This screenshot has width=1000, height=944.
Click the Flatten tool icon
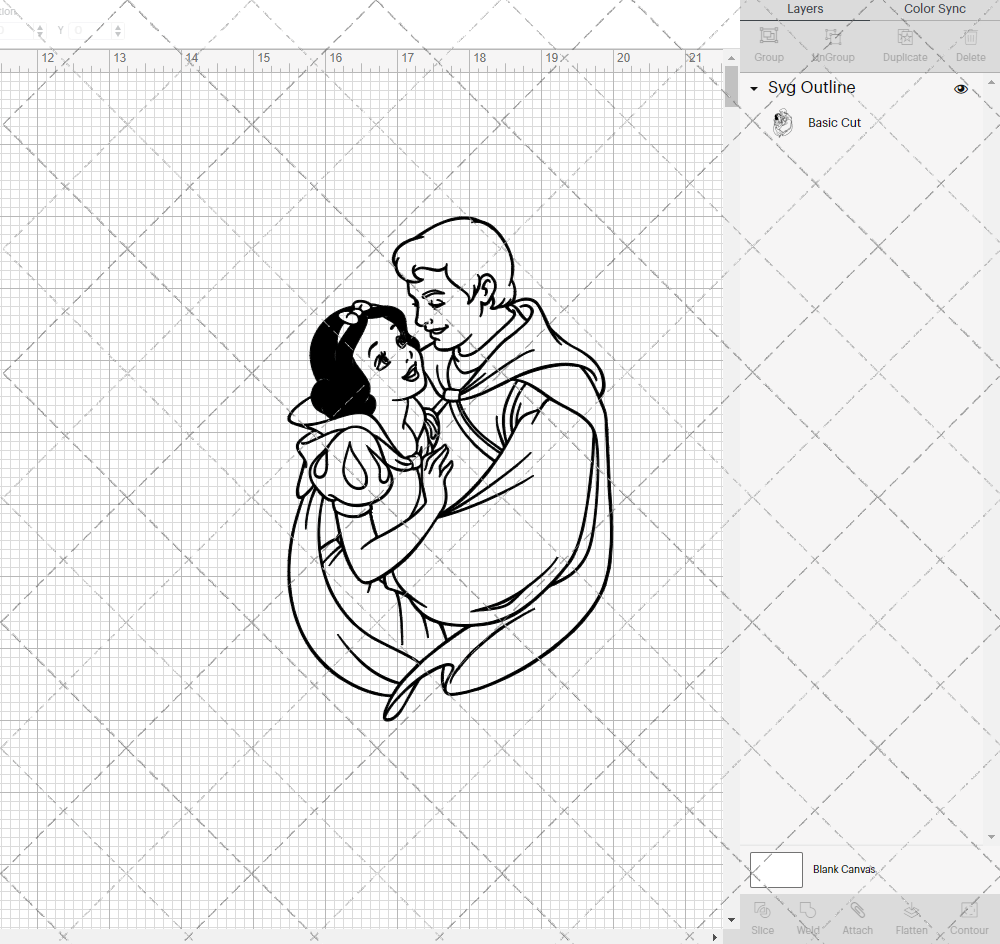pos(911,910)
